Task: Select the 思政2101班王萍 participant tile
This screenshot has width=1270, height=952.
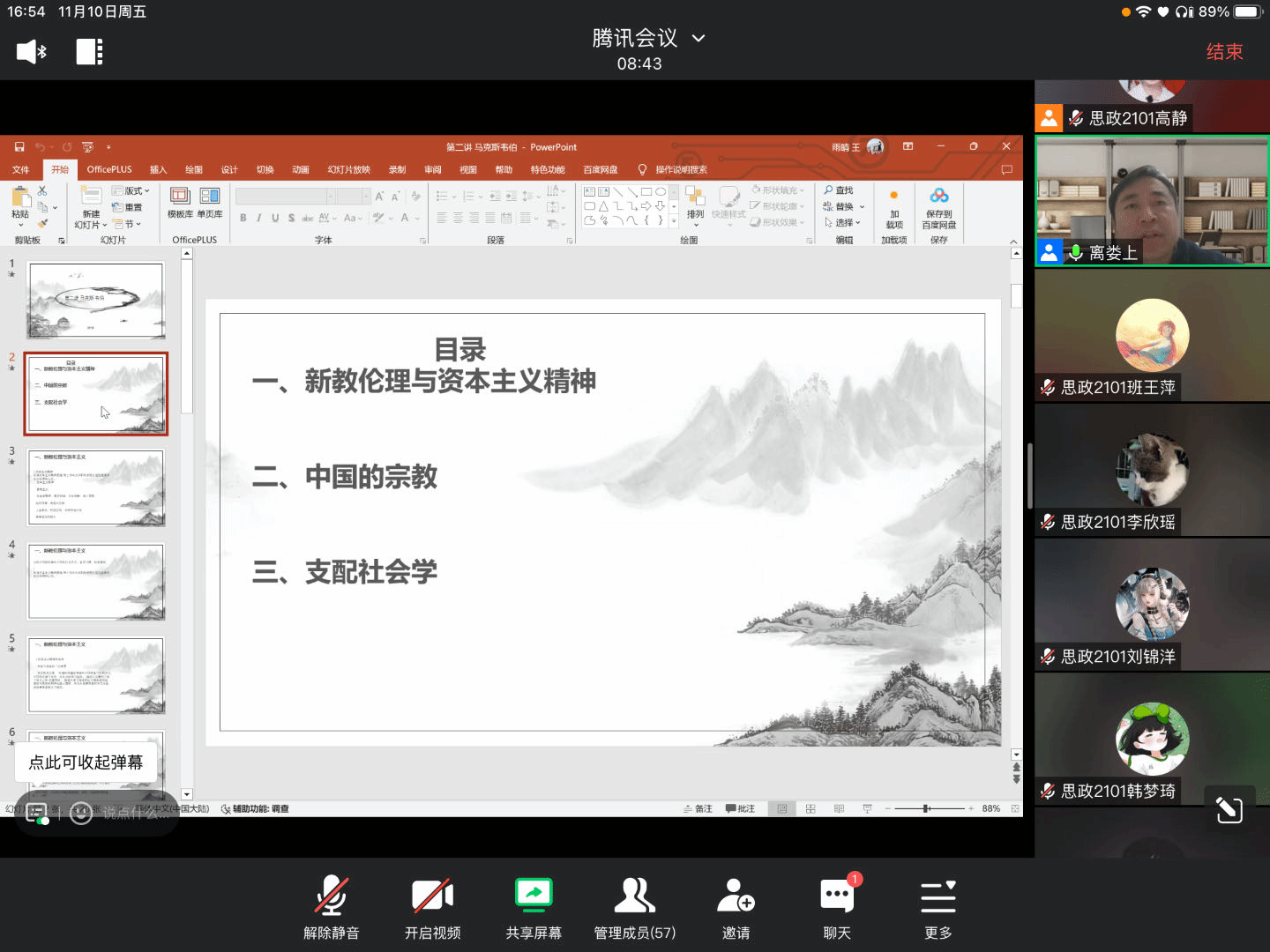Action: pos(1152,336)
